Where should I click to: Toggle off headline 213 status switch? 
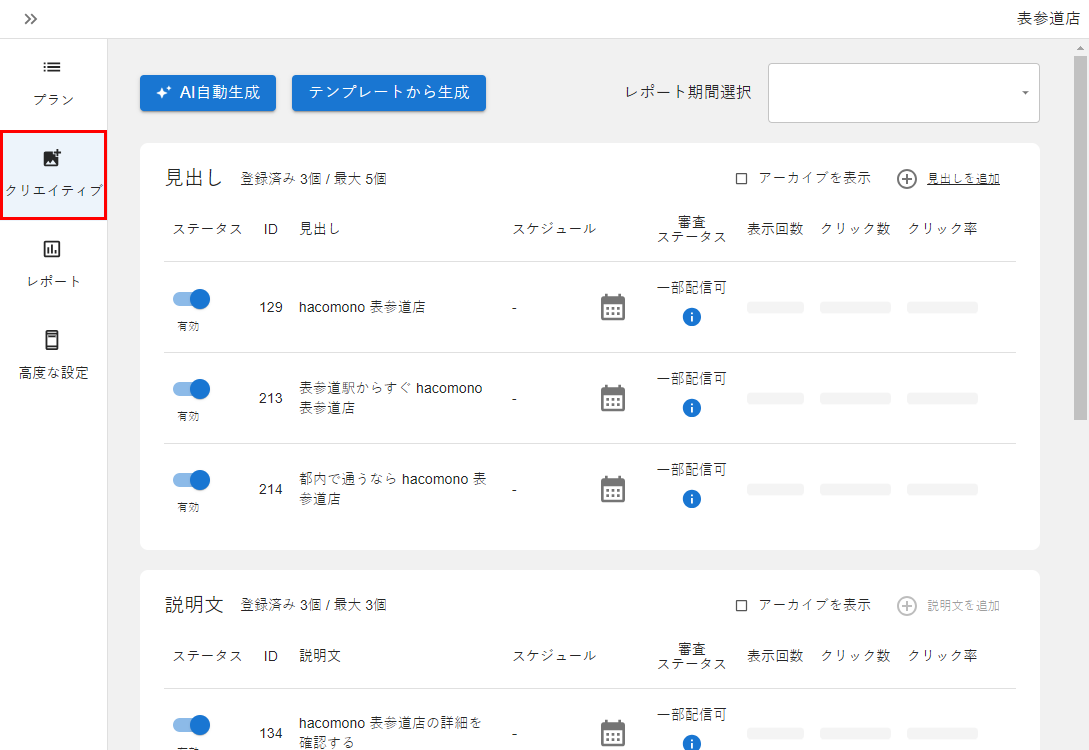pyautogui.click(x=191, y=389)
